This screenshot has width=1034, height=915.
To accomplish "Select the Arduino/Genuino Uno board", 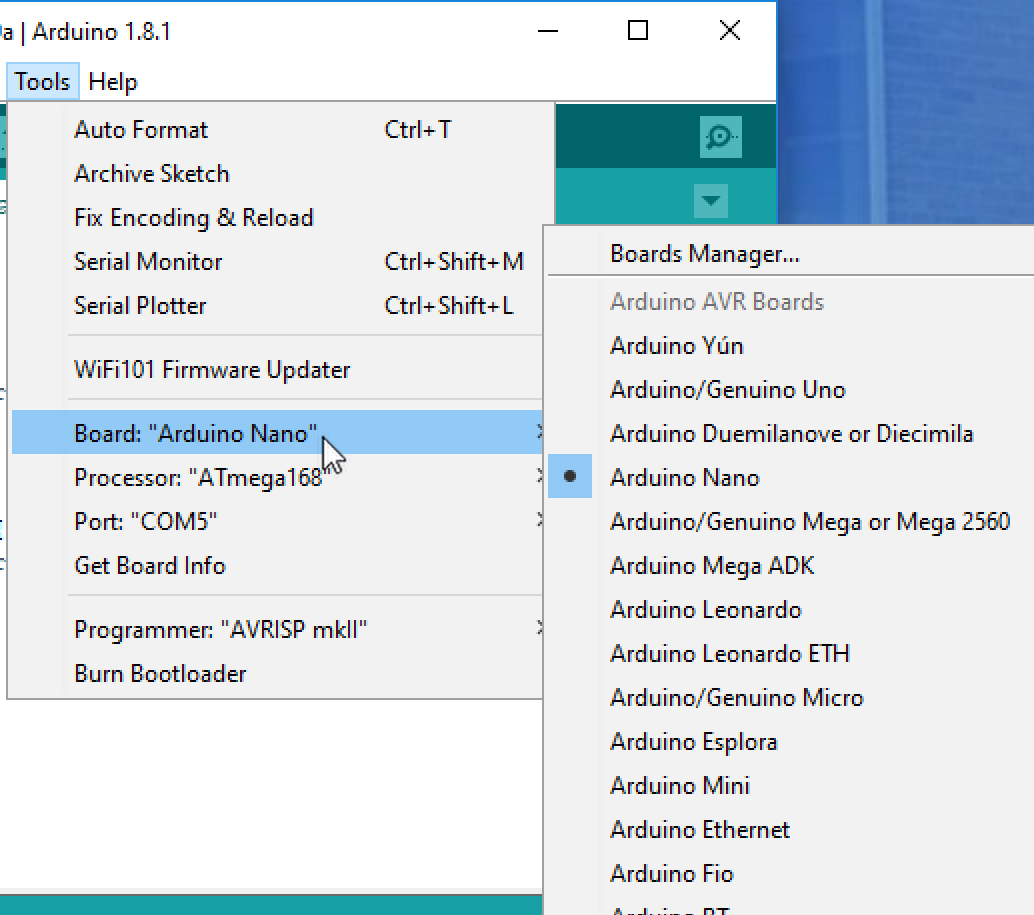I will [790, 390].
